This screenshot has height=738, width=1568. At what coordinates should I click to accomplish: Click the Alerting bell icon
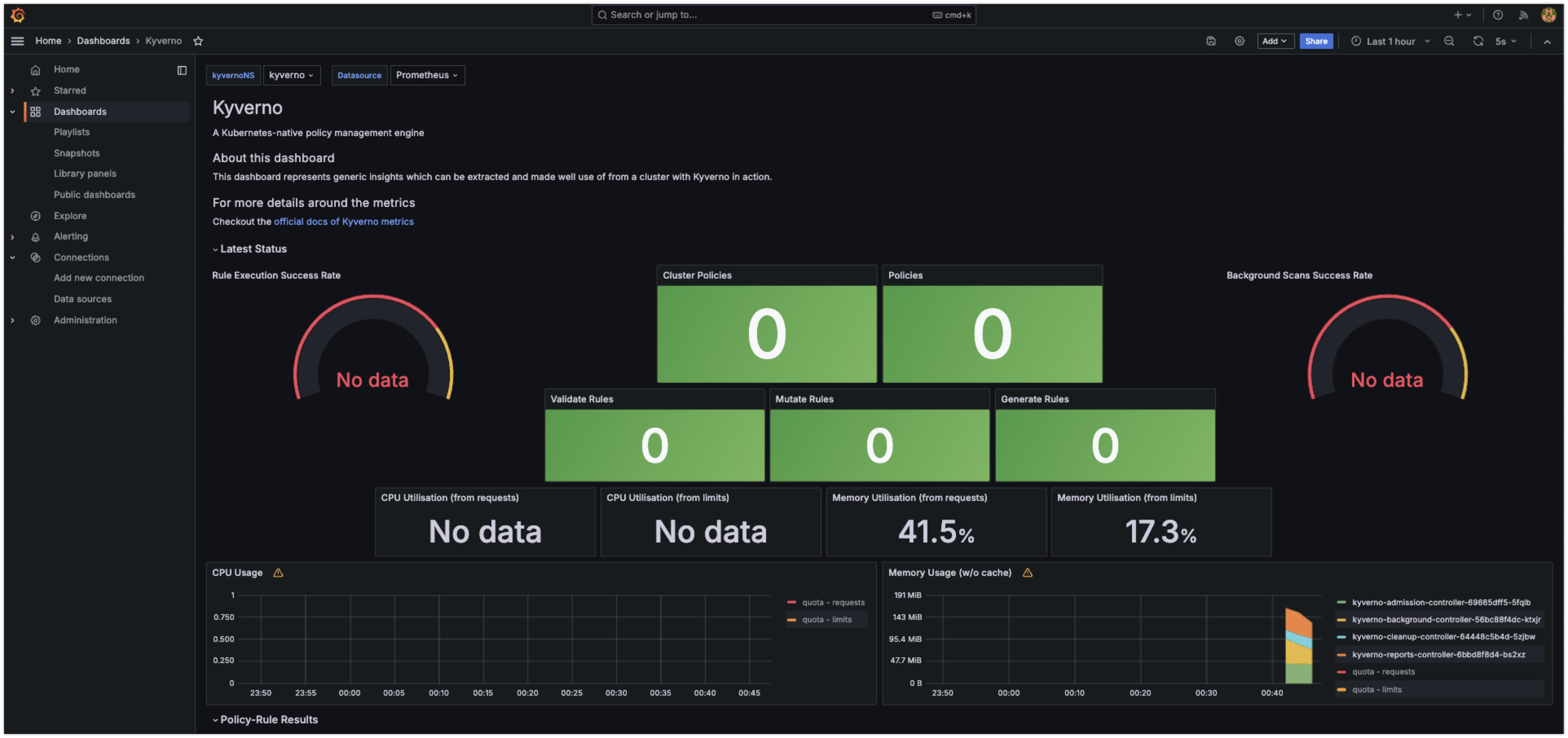pyautogui.click(x=35, y=237)
